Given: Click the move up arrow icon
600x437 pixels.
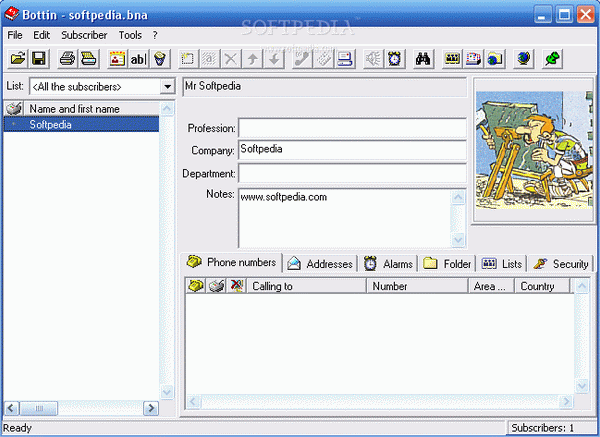Looking at the screenshot, I should 252,59.
